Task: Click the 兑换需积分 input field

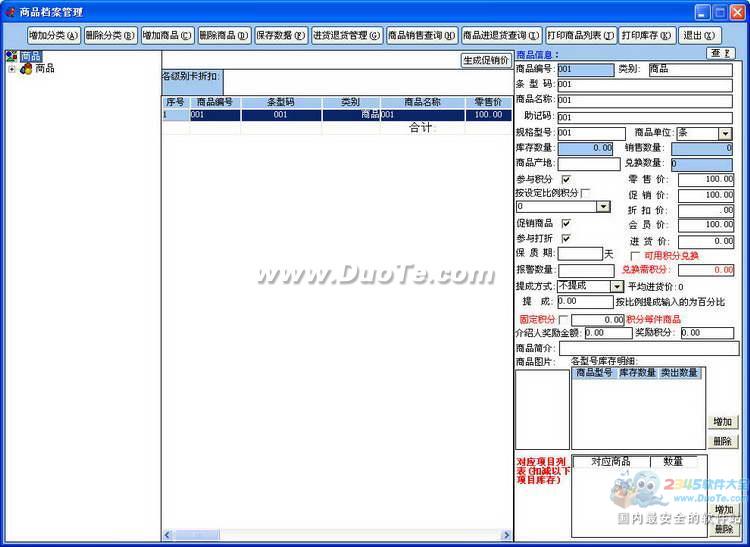Action: tap(706, 270)
